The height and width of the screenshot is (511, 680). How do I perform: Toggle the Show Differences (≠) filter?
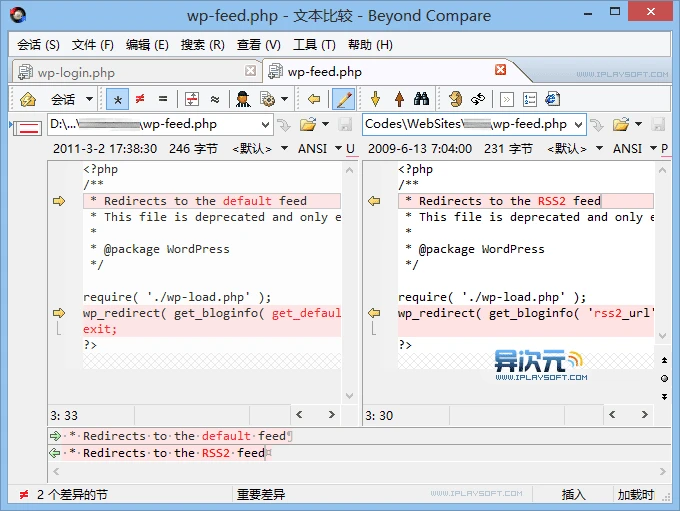pyautogui.click(x=140, y=99)
